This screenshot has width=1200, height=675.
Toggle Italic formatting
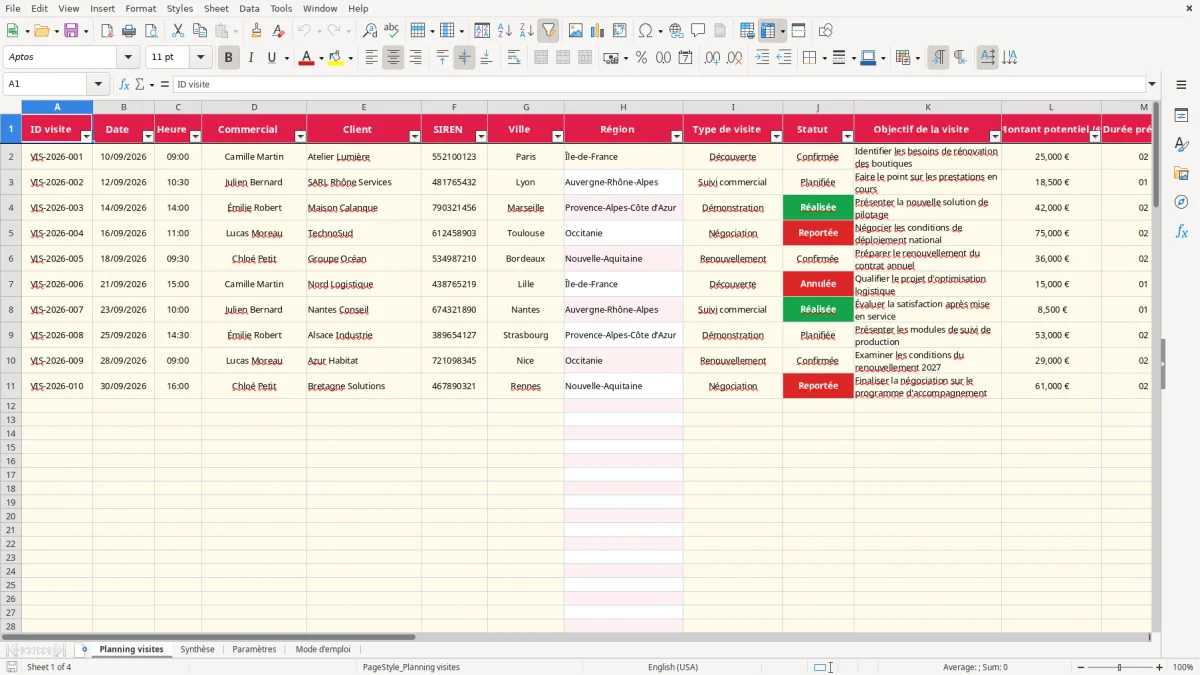(251, 58)
